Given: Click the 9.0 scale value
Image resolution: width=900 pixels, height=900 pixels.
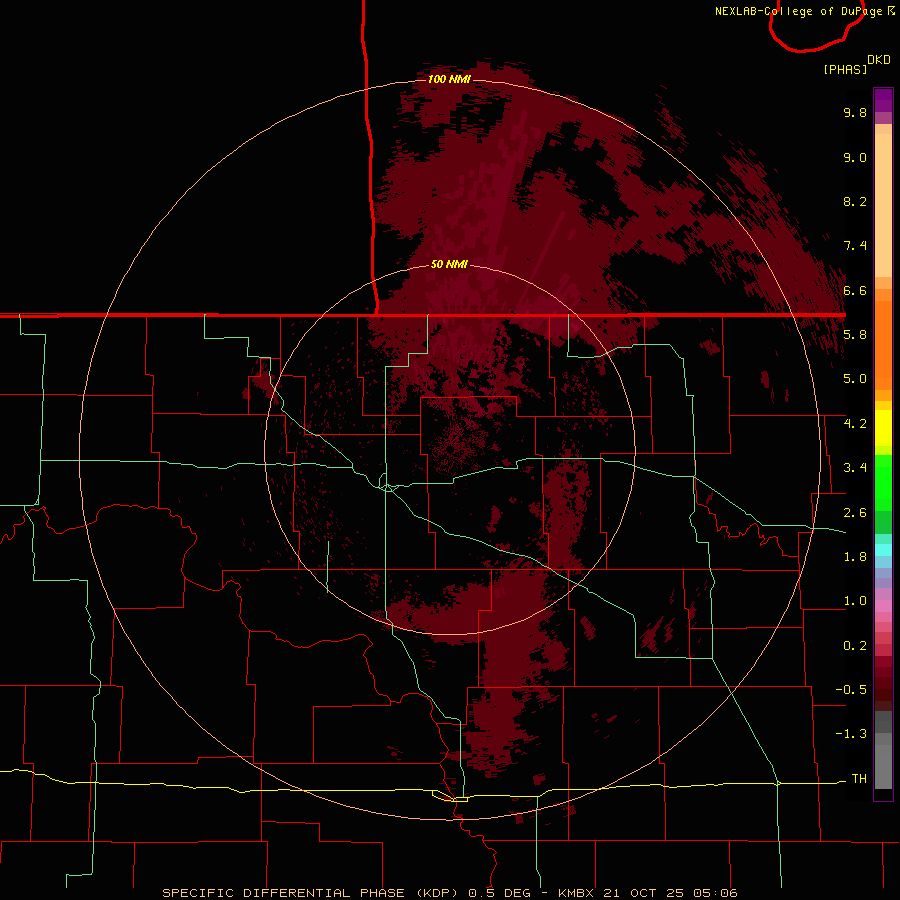Looking at the screenshot, I should (x=855, y=157).
